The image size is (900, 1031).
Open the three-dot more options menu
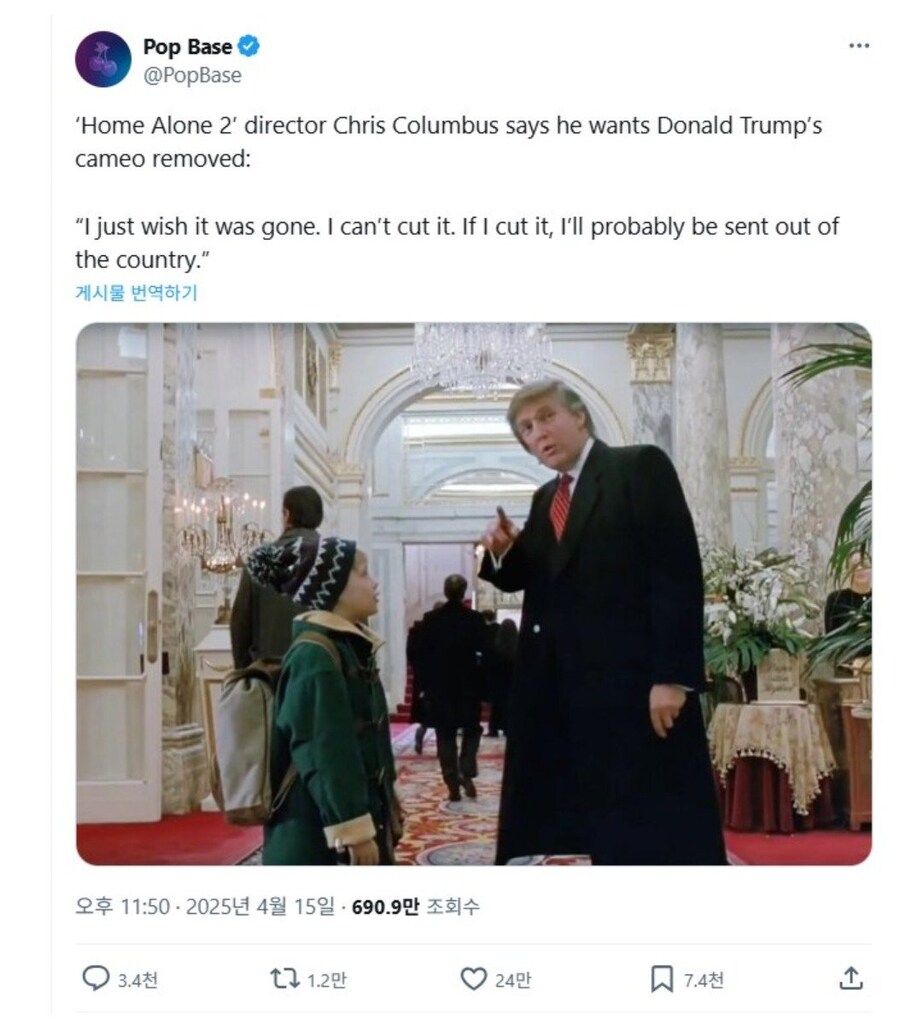coord(859,45)
